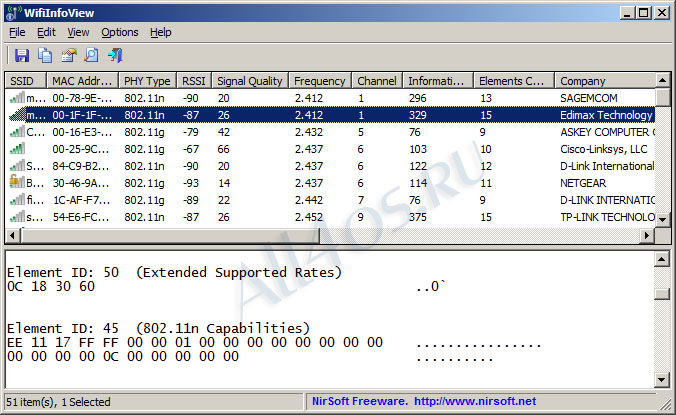The image size is (676, 415).
Task: Select the NETGEAR company cell
Action: tap(583, 183)
